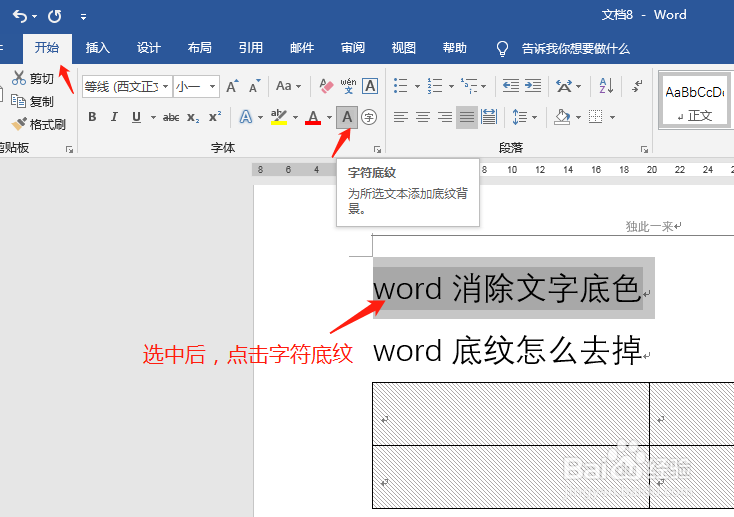The image size is (734, 517).
Task: Click the Character Border icon
Action: (370, 86)
